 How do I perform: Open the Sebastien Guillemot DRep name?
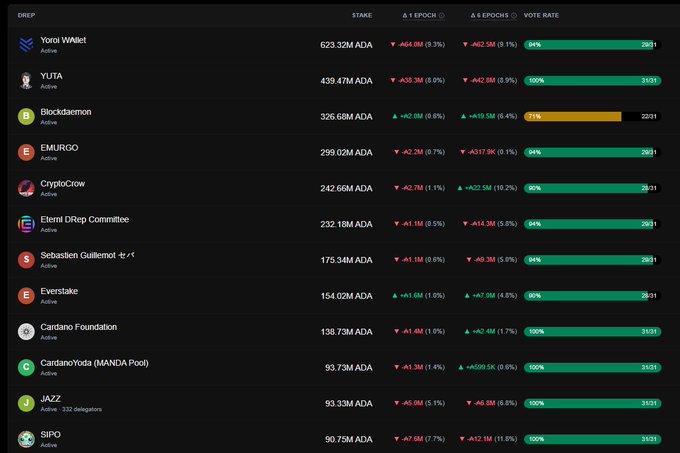click(x=87, y=255)
